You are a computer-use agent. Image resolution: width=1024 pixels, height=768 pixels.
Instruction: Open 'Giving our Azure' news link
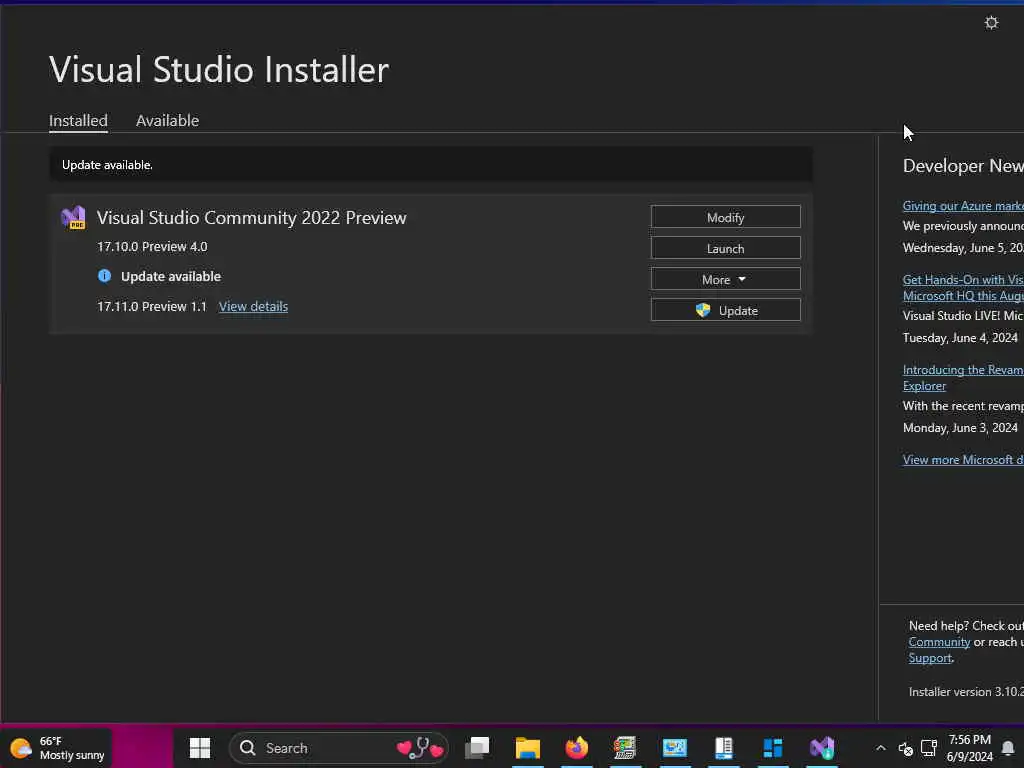963,206
